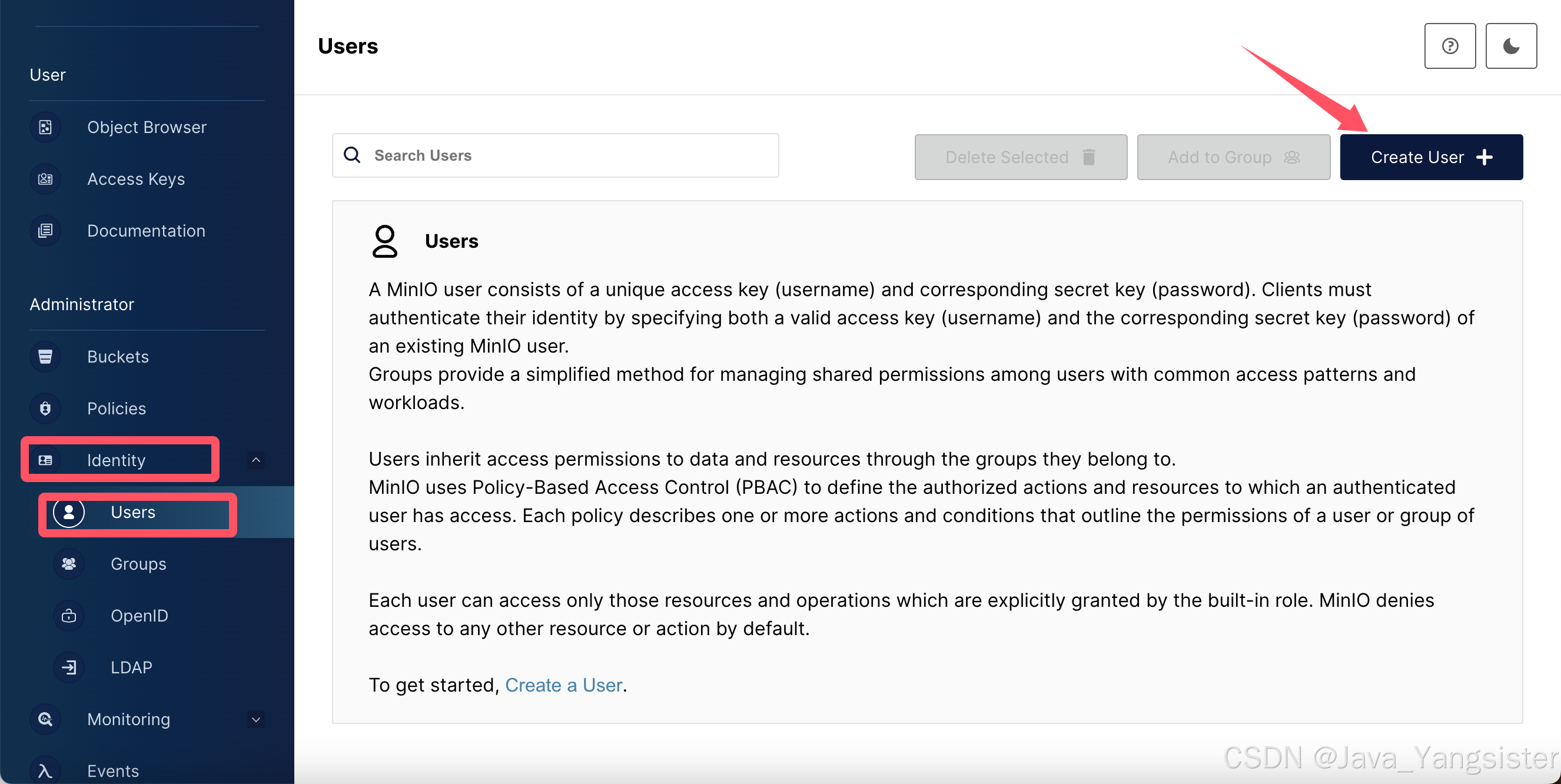Screen dimensions: 1561x784
Task: Collapse the Identity menu chevron
Action: point(256,460)
